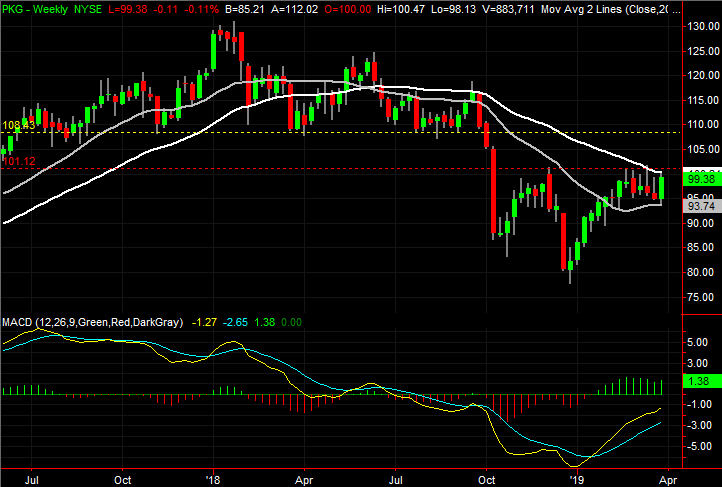This screenshot has height=487, width=722.
Task: Click the 5.00 MACD axis label
Action: [x=699, y=342]
